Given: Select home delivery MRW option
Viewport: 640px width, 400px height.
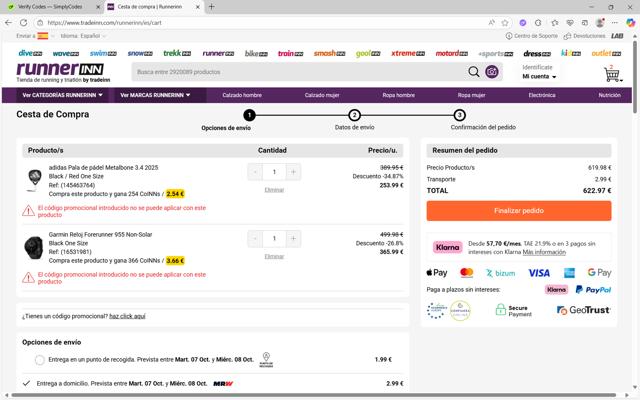Looking at the screenshot, I should coord(27,384).
